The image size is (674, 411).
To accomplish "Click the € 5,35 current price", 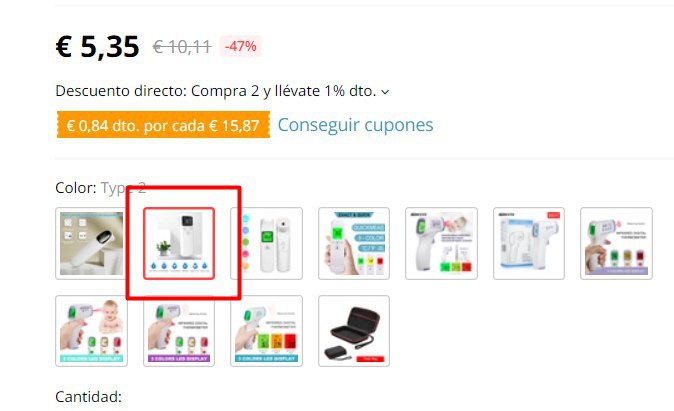I will 98,46.
